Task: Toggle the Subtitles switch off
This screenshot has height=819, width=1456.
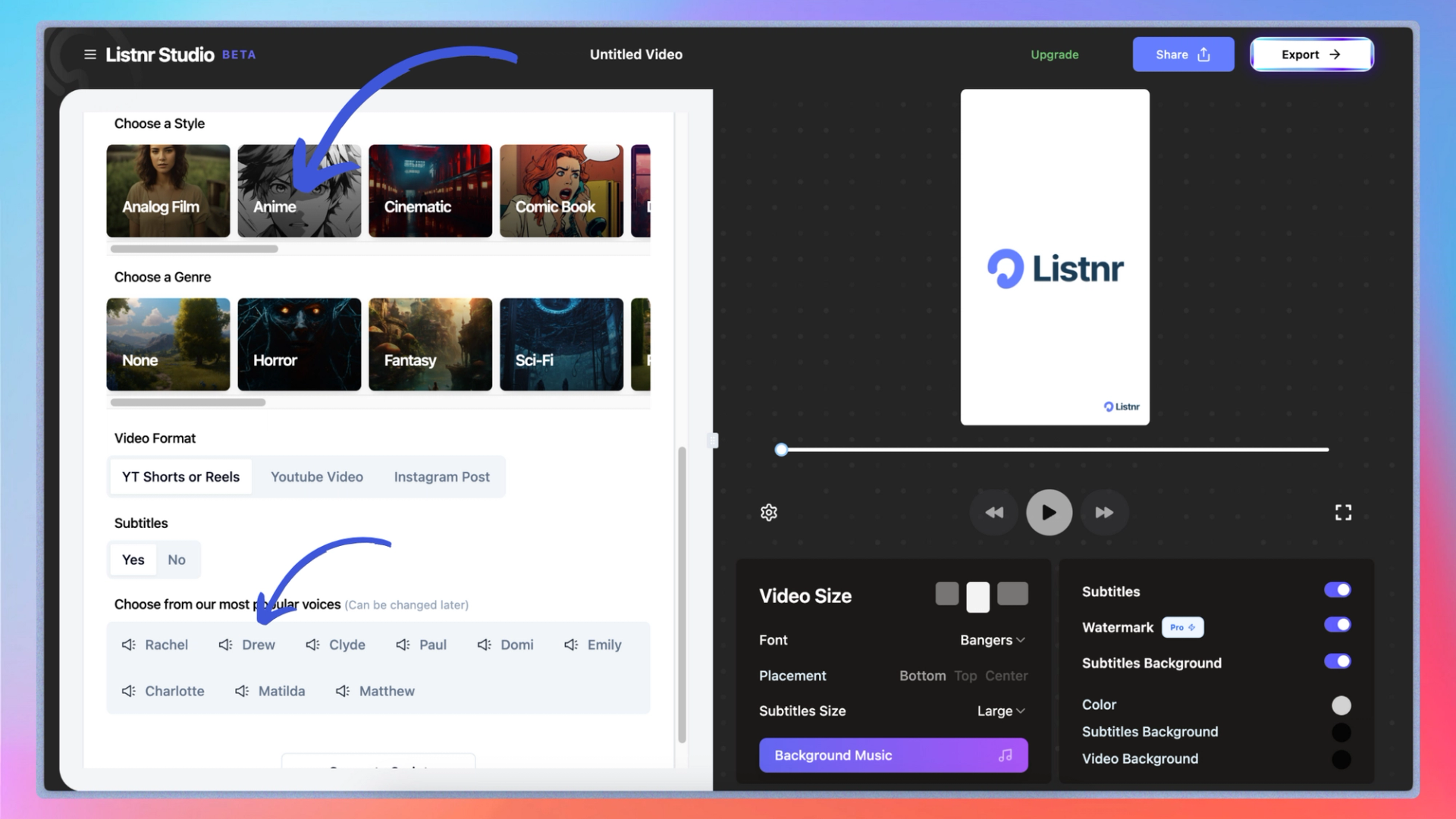Action: pyautogui.click(x=1337, y=590)
